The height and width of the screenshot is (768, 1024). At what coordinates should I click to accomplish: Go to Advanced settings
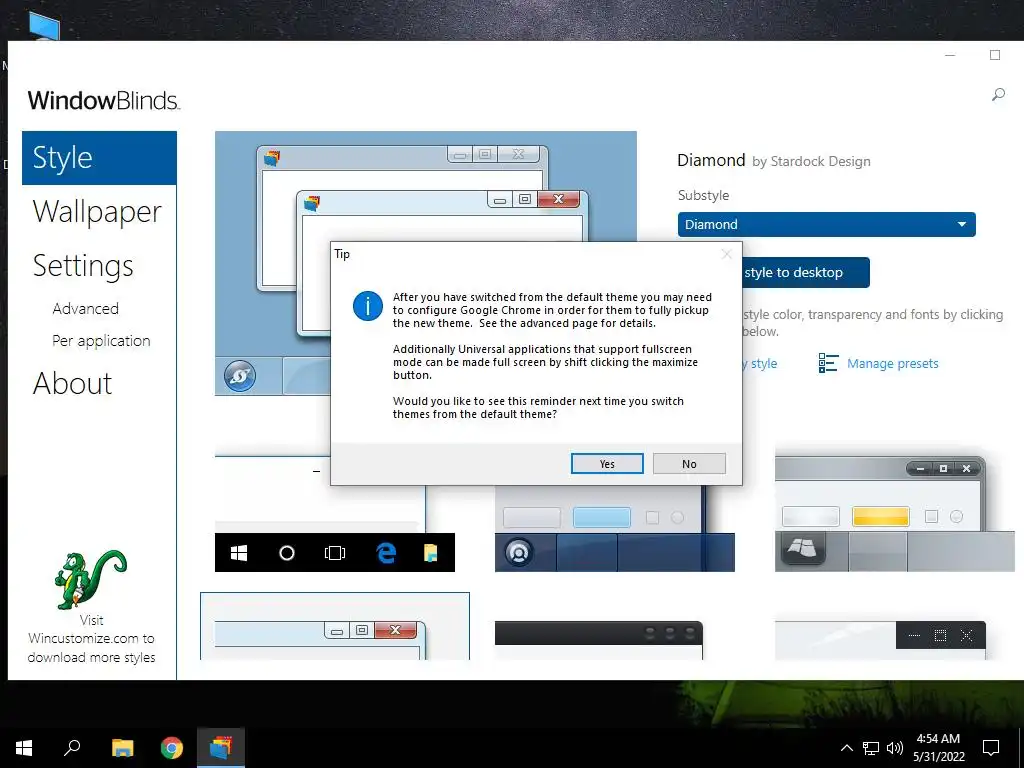(86, 308)
